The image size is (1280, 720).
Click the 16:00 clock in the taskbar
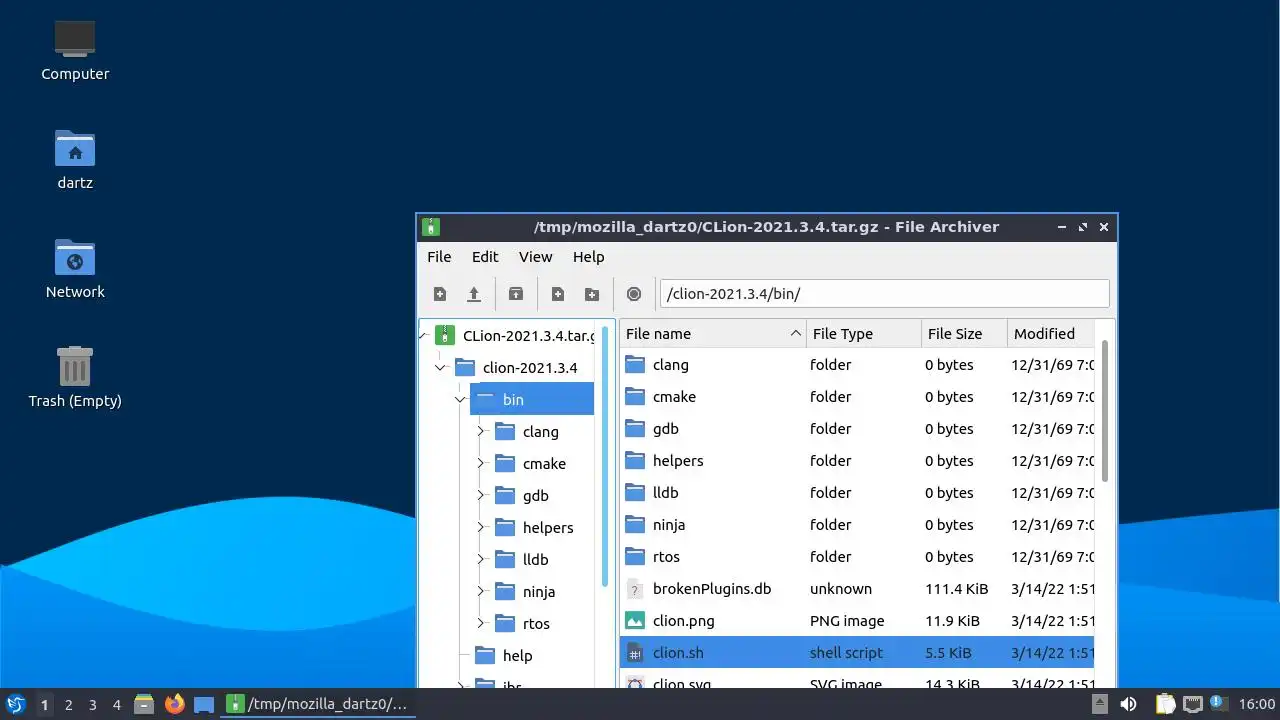(1257, 704)
